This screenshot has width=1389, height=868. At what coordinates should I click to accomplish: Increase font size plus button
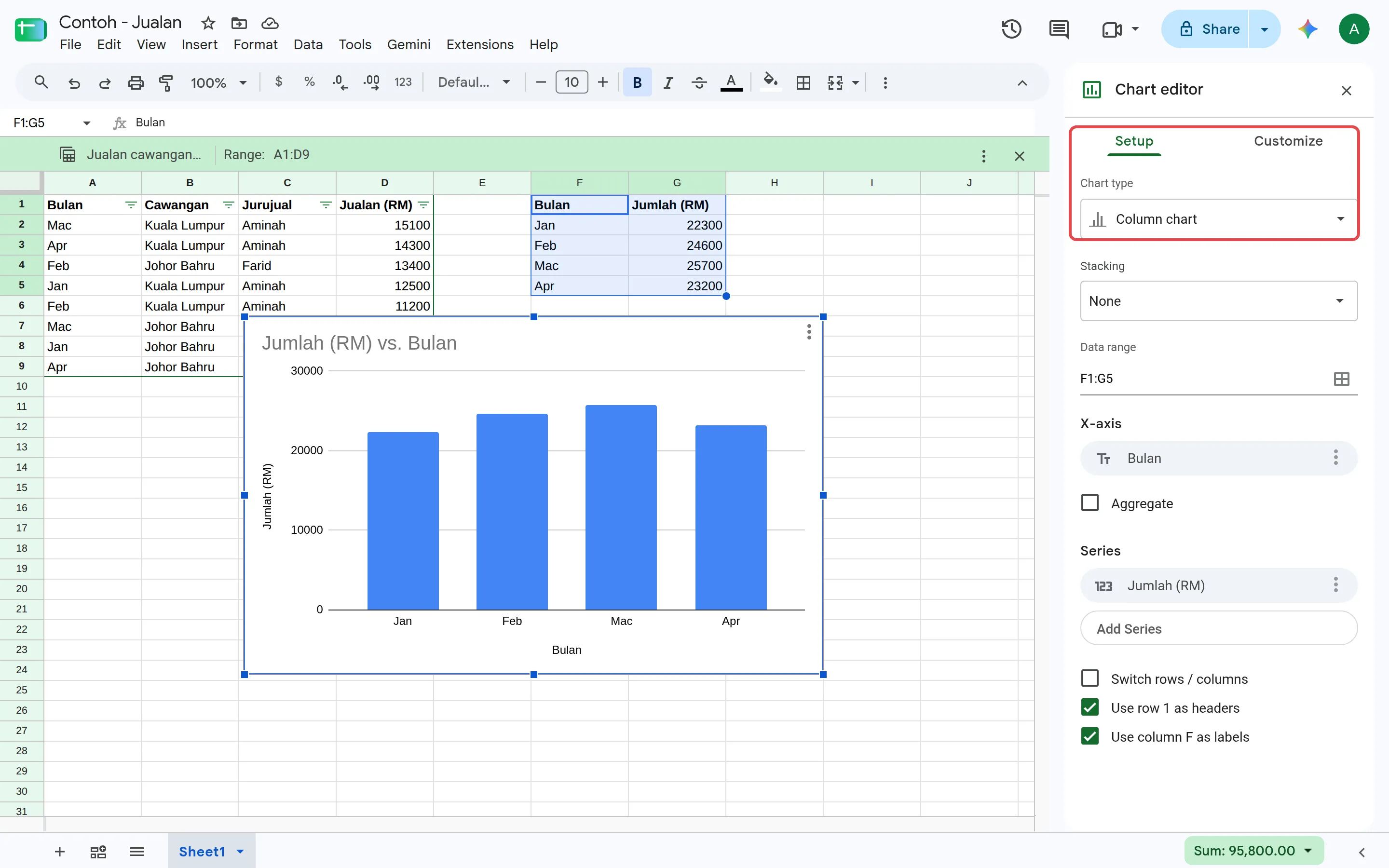pyautogui.click(x=603, y=82)
